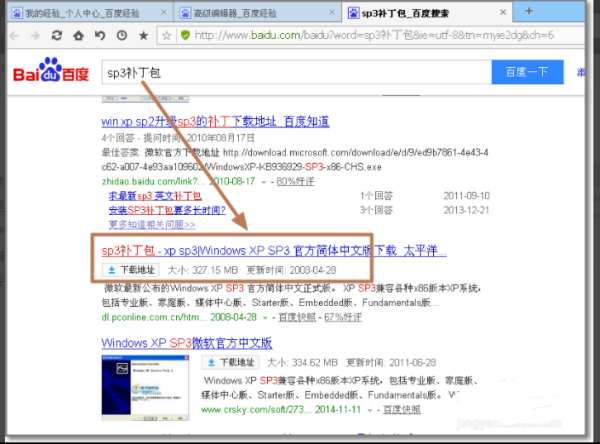Expand dropdown arrow after zhidao.baidu.com date
Screen dimensions: 600x444
pyautogui.click(x=264, y=182)
